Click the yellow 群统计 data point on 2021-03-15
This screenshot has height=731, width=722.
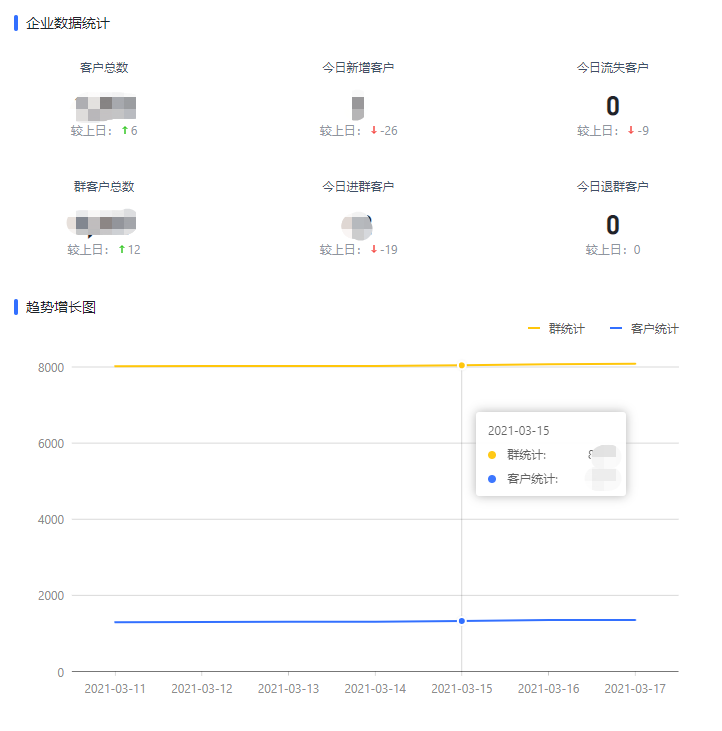[461, 366]
